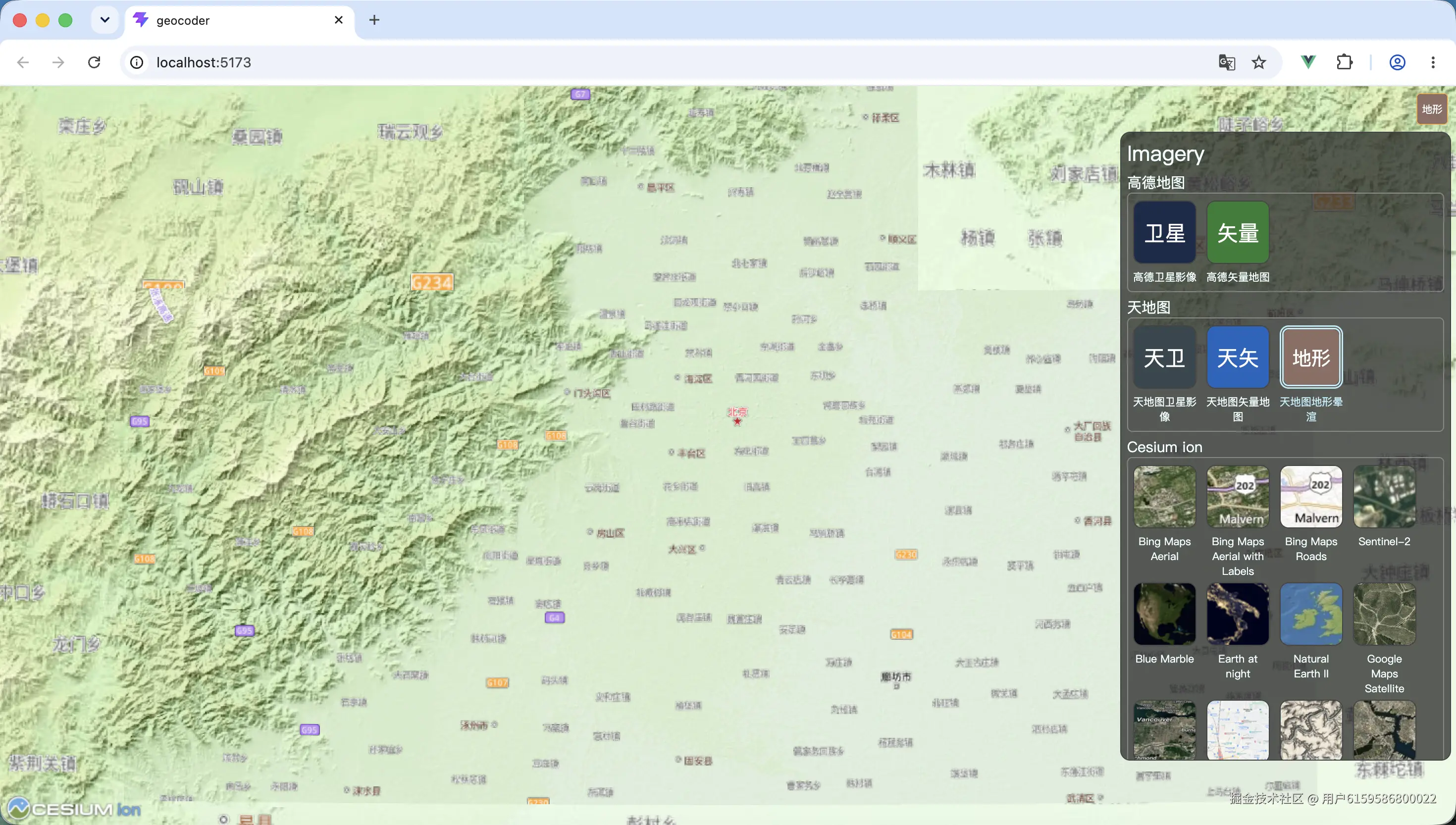Click the 高德地图 section heading

(1156, 182)
